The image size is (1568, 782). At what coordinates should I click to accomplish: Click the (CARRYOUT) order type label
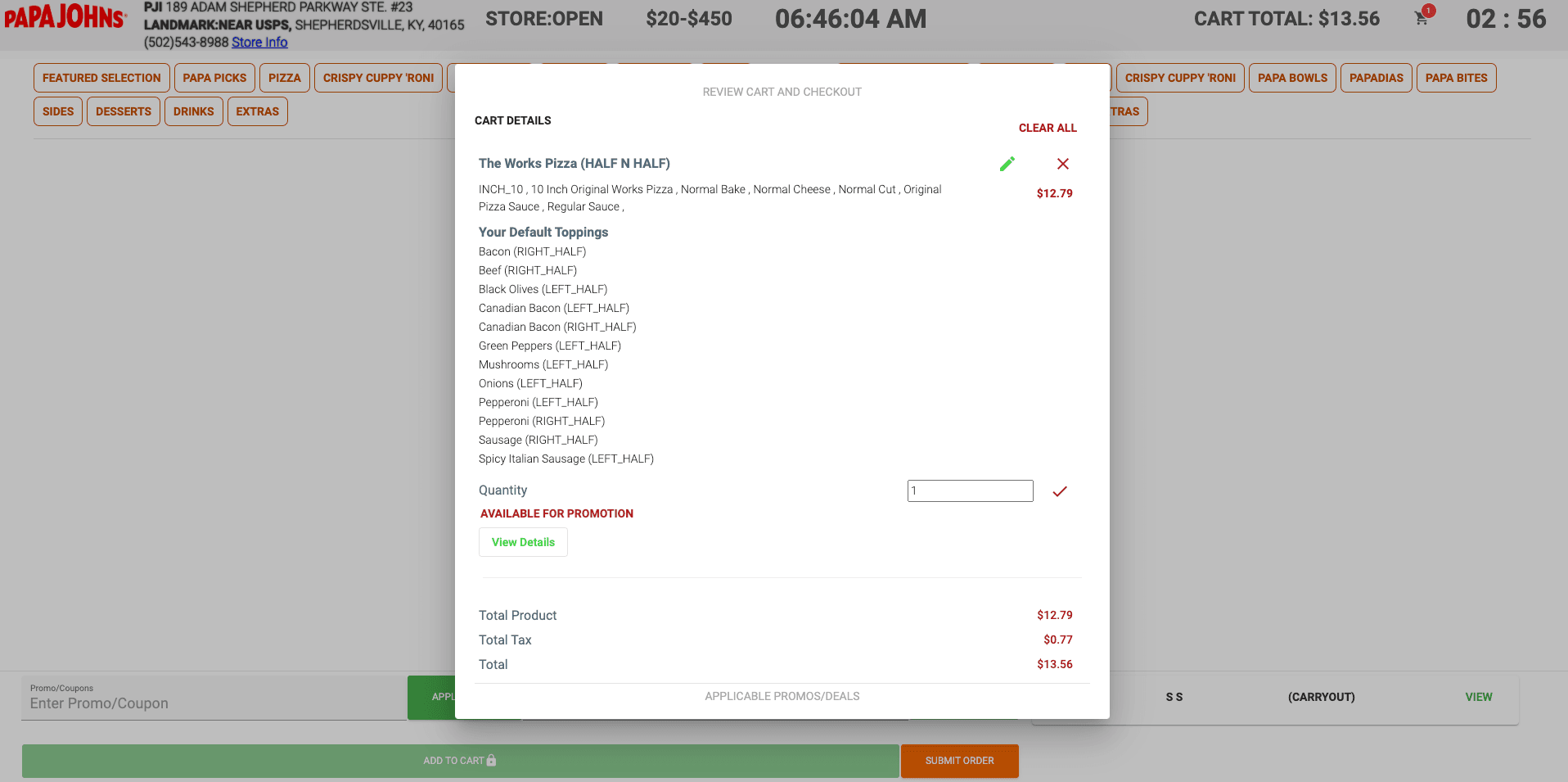(x=1322, y=697)
